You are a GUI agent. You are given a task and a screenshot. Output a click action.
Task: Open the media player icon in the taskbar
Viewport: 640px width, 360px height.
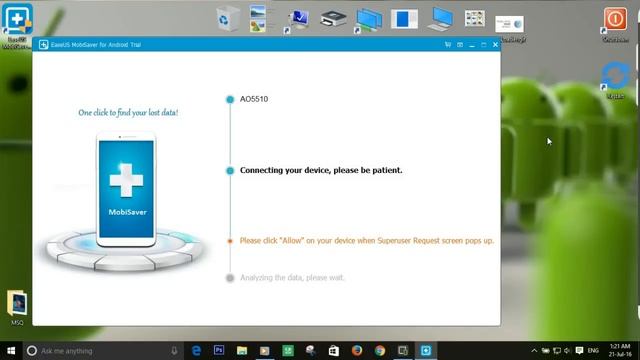coord(265,351)
